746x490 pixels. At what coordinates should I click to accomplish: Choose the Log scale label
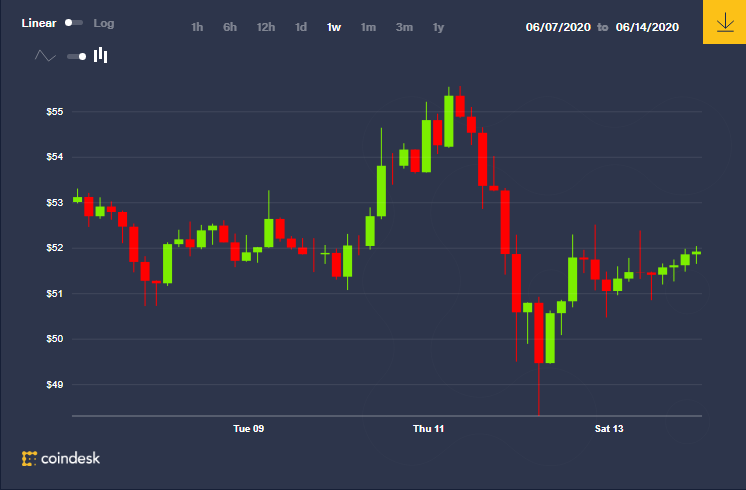[x=104, y=23]
